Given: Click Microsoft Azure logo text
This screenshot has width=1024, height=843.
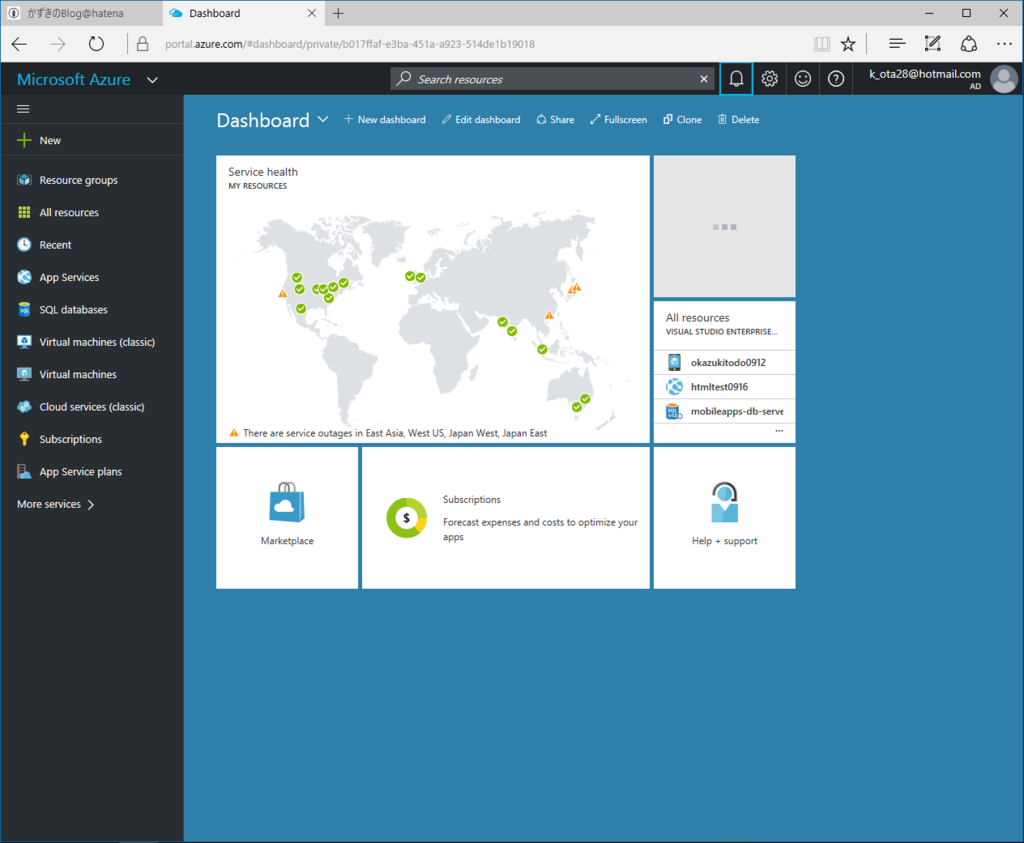Looking at the screenshot, I should tap(74, 80).
